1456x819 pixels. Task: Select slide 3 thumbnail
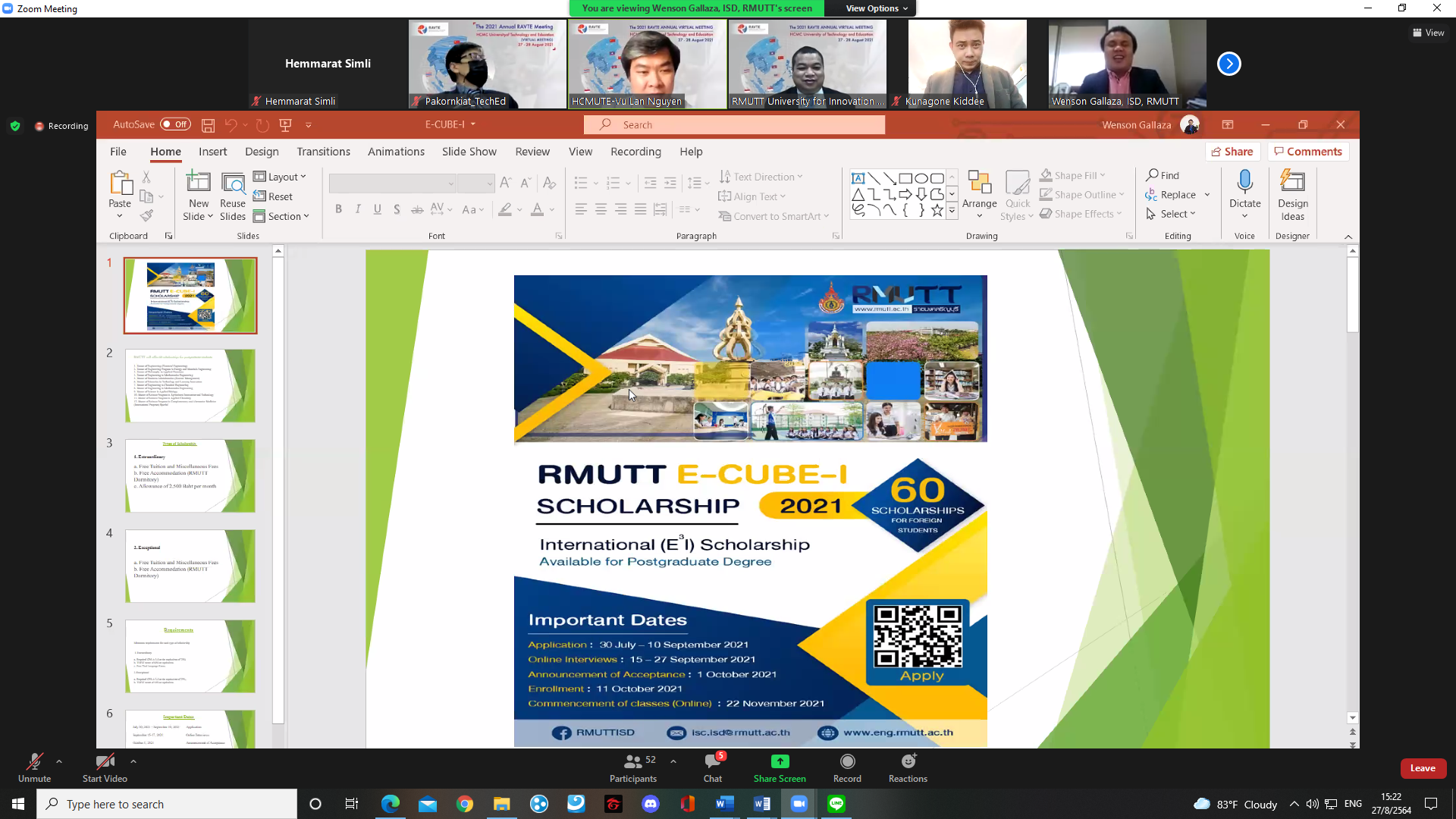pos(190,475)
